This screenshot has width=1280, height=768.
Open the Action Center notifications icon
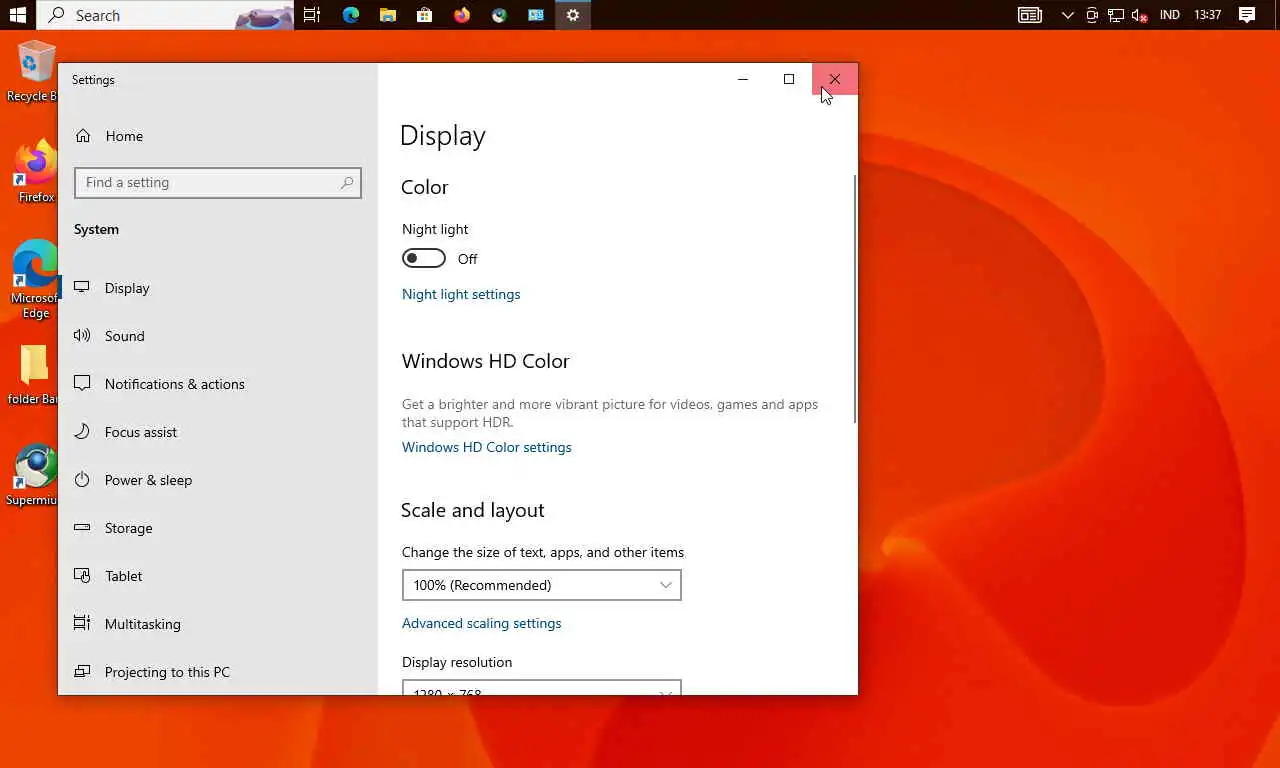pos(1247,15)
